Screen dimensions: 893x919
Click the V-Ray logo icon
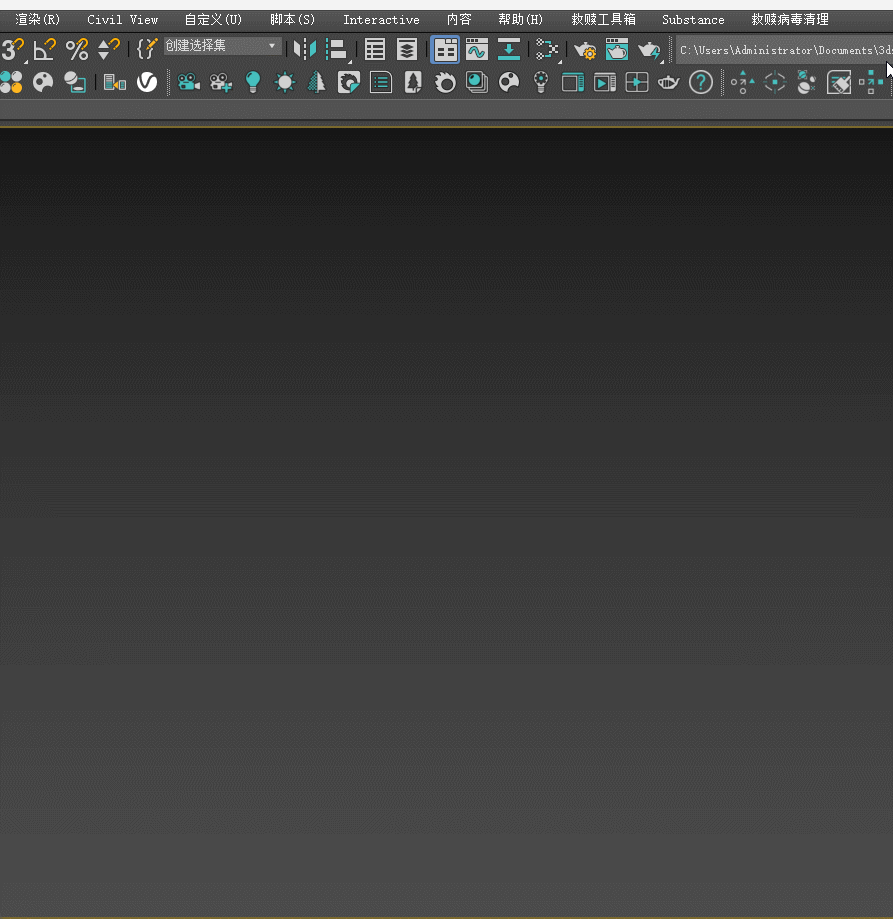(x=147, y=82)
